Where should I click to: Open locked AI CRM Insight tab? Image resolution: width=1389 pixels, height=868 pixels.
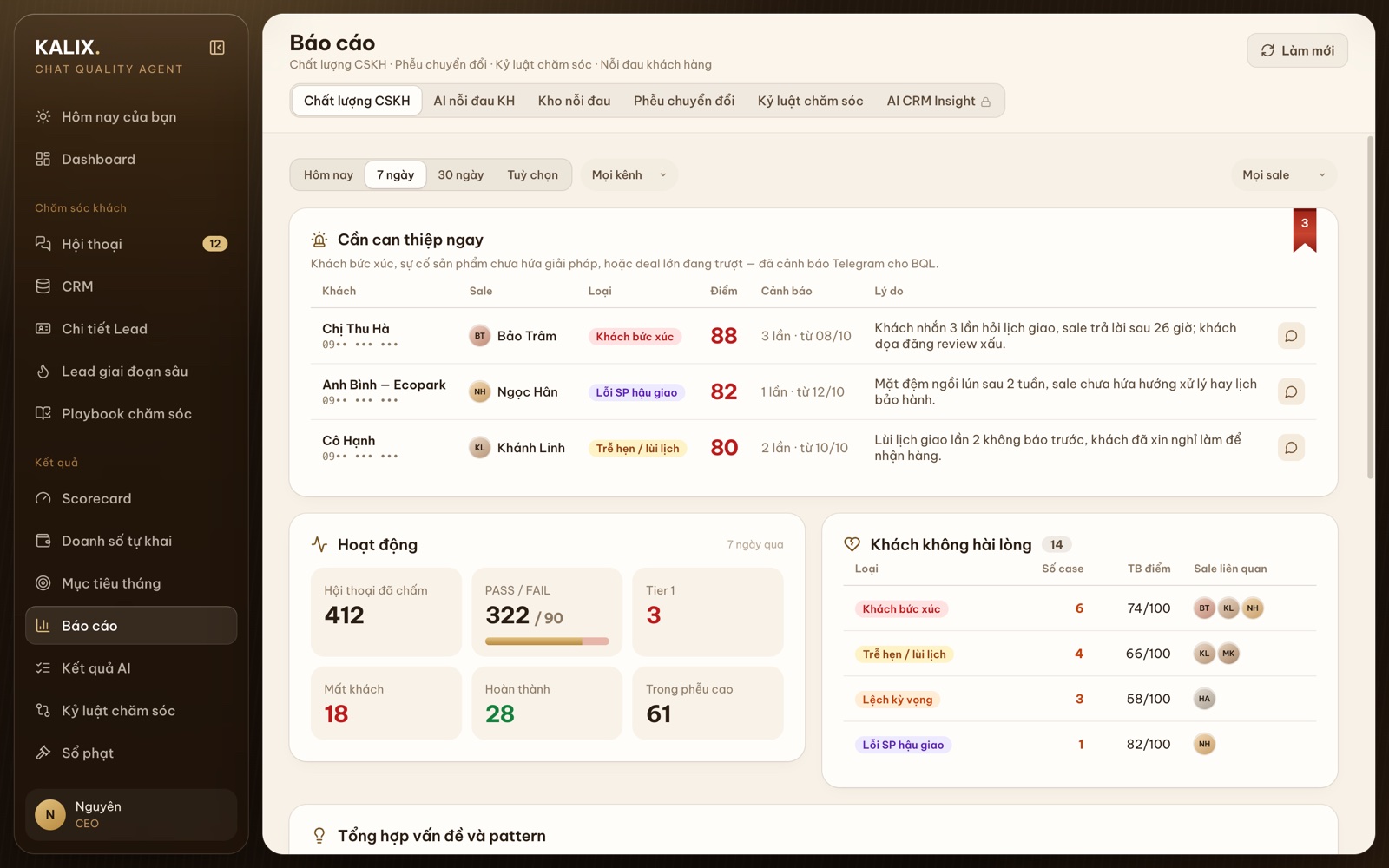pos(938,101)
